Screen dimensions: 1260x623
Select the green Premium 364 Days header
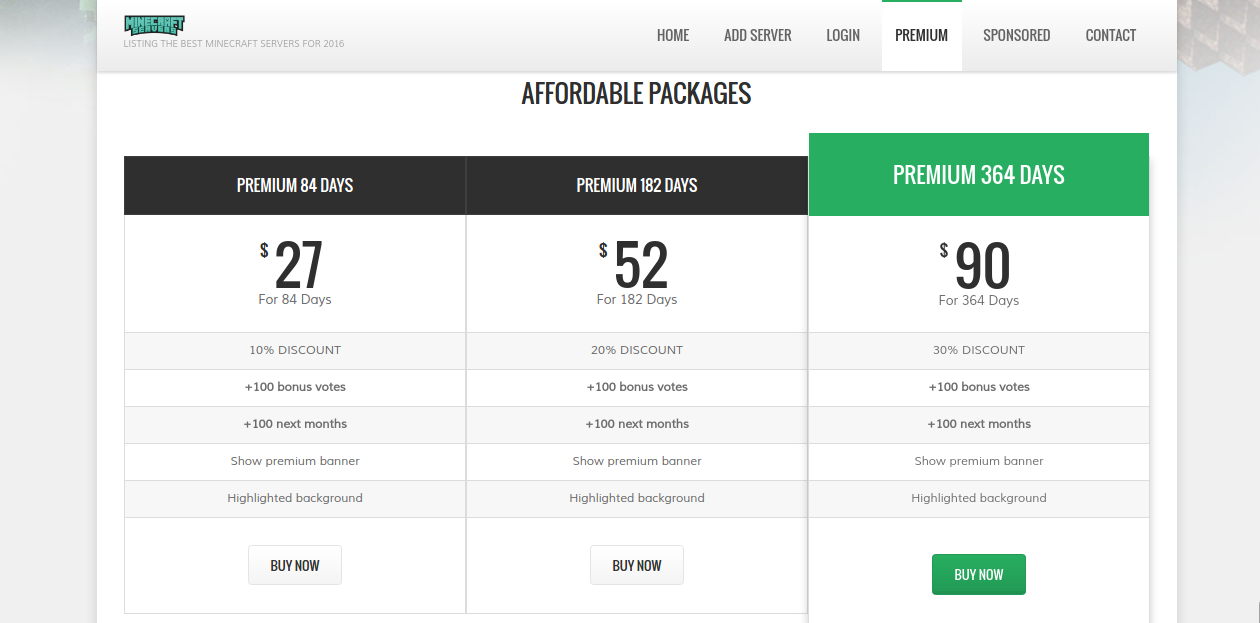(x=978, y=175)
